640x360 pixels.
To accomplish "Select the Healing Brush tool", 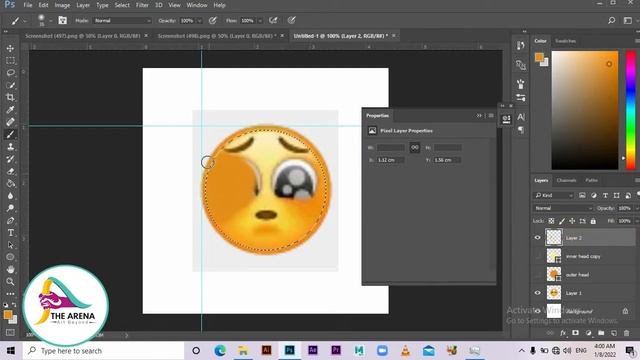I will coord(10,122).
